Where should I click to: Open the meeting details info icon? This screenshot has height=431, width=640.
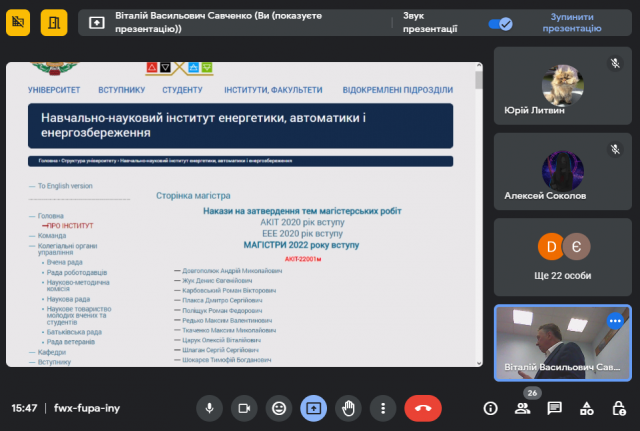coord(490,408)
